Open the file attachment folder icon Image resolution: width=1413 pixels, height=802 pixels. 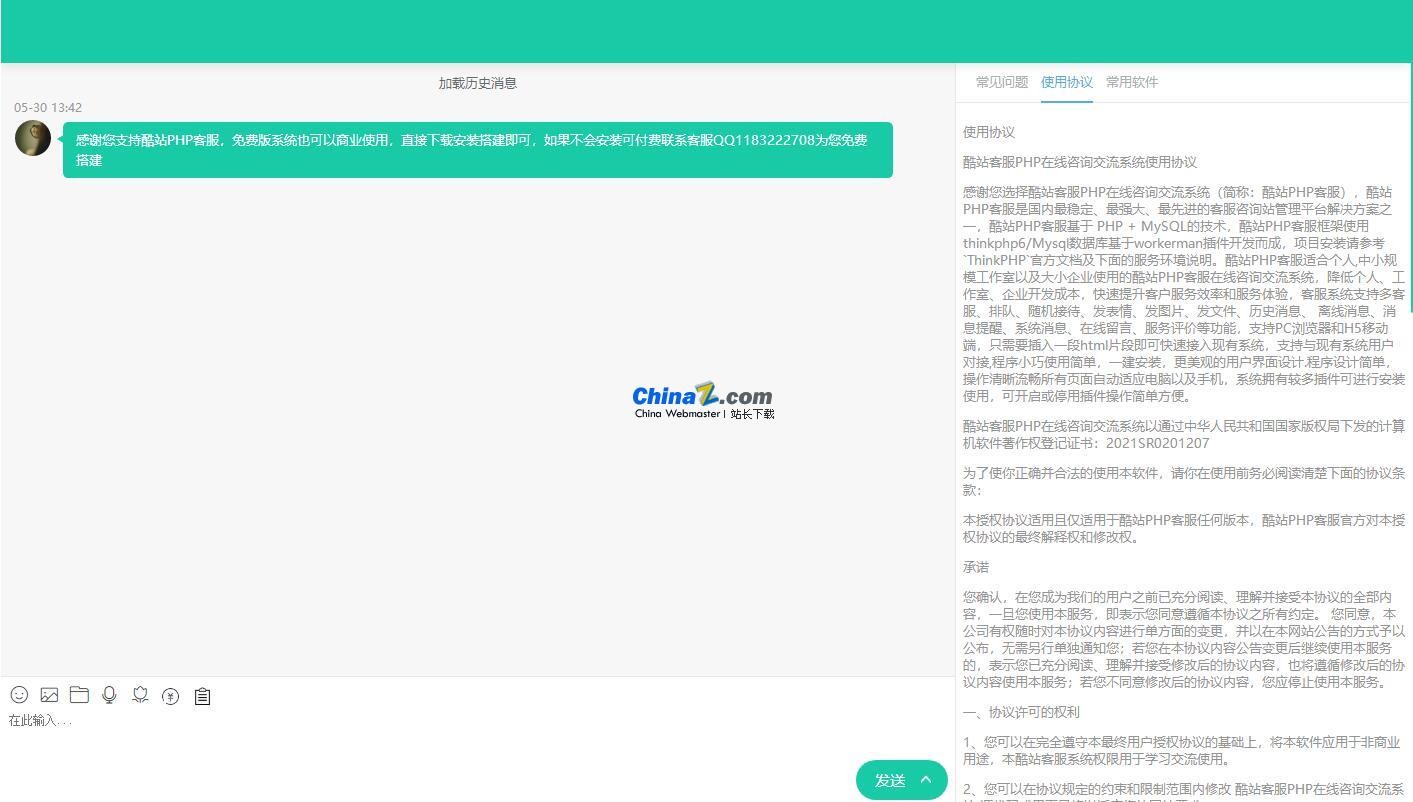point(79,695)
